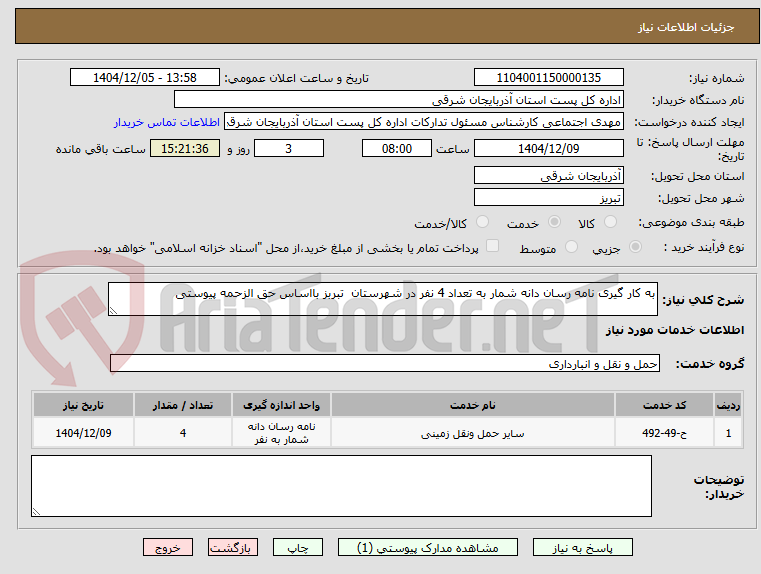Click the شرح کلی نیاز text area
This screenshot has height=574, width=761.
point(383,299)
